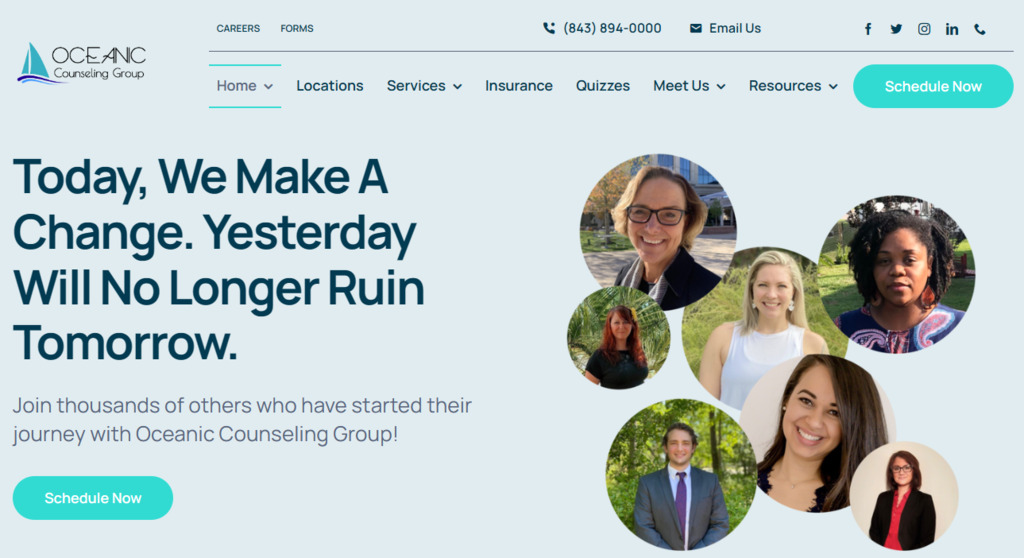The image size is (1024, 558).
Task: Open the Twitter social icon
Action: coord(896,29)
